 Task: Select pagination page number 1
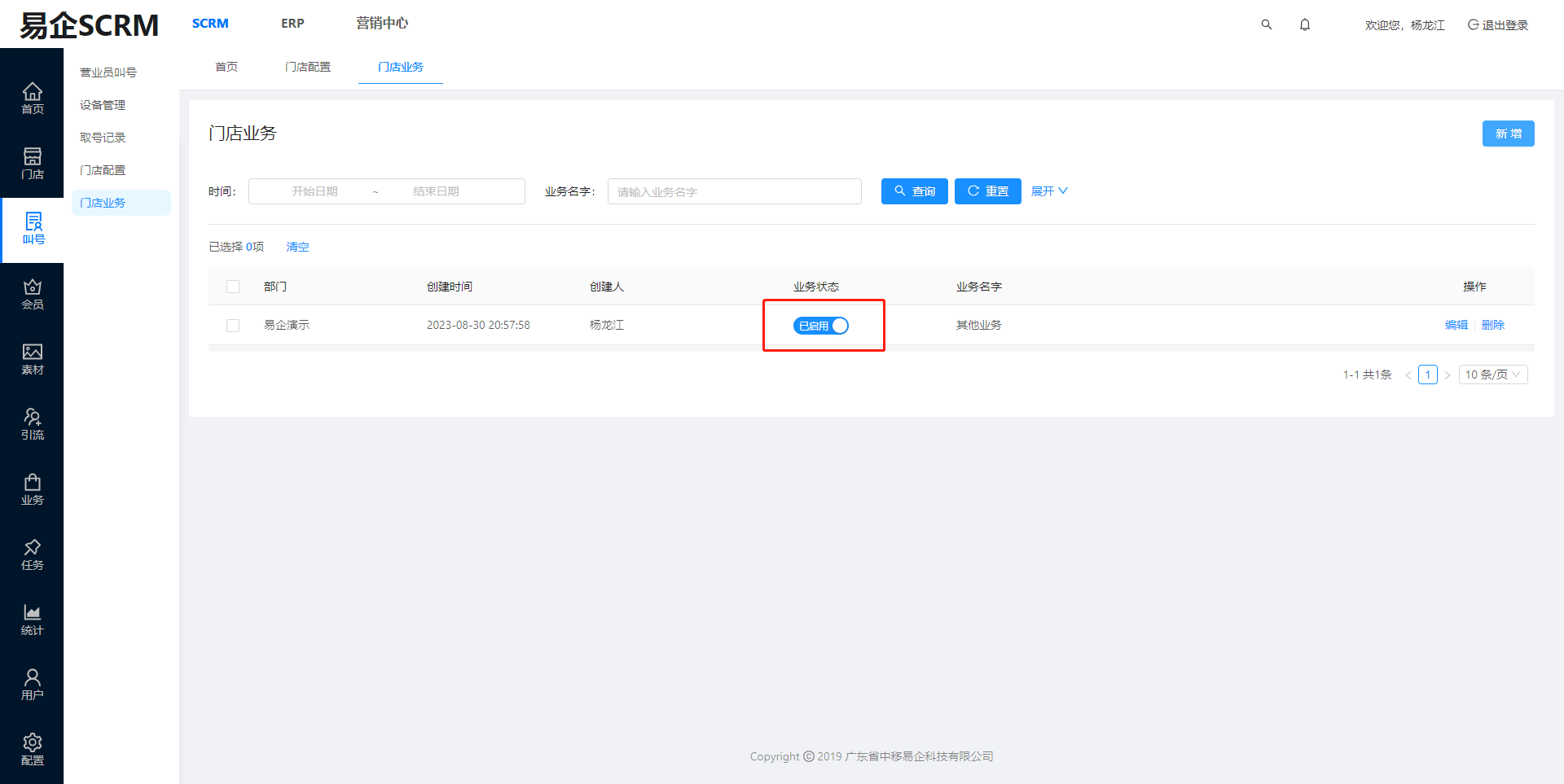1428,374
